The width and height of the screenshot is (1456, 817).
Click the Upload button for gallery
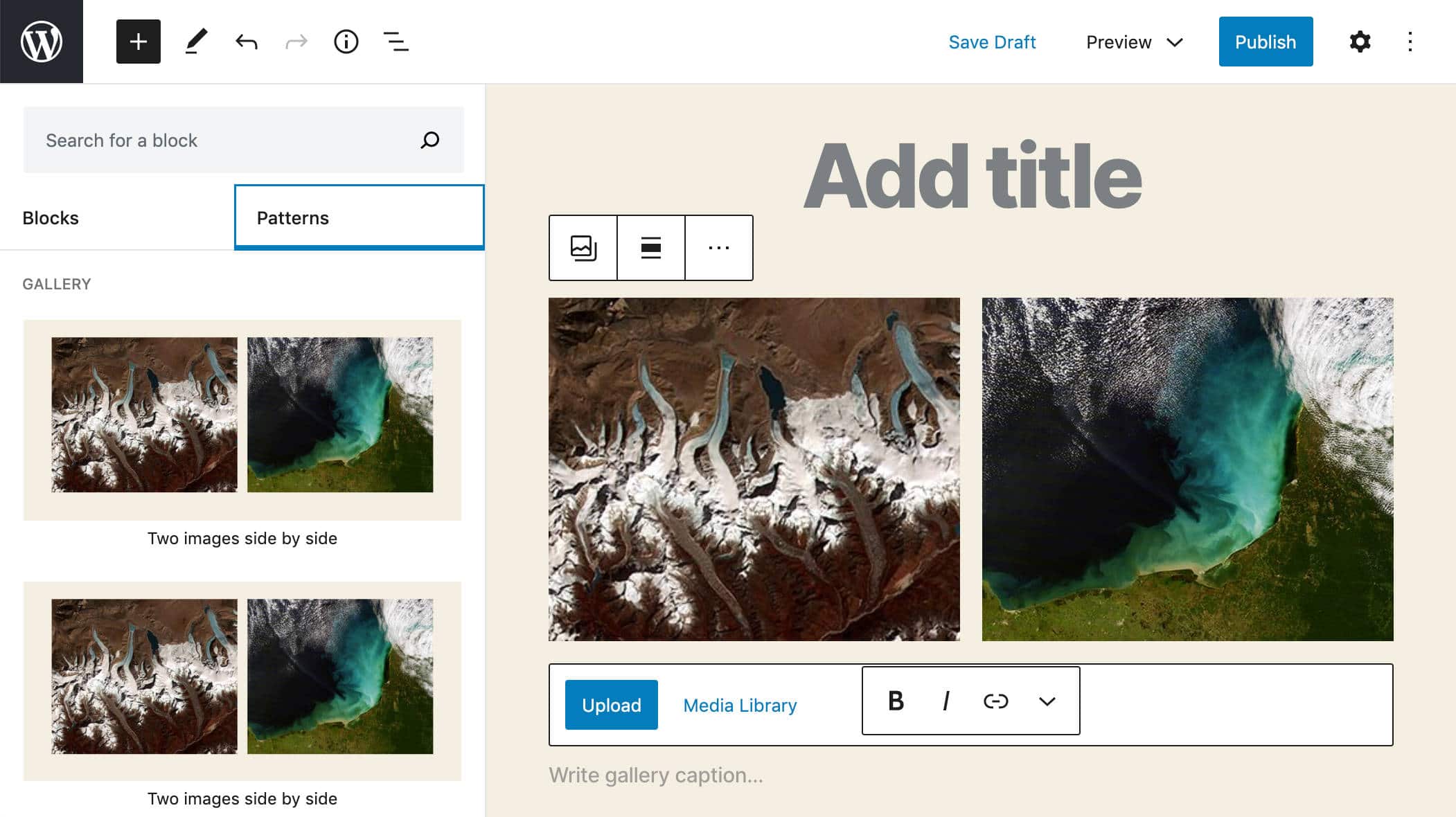(611, 705)
